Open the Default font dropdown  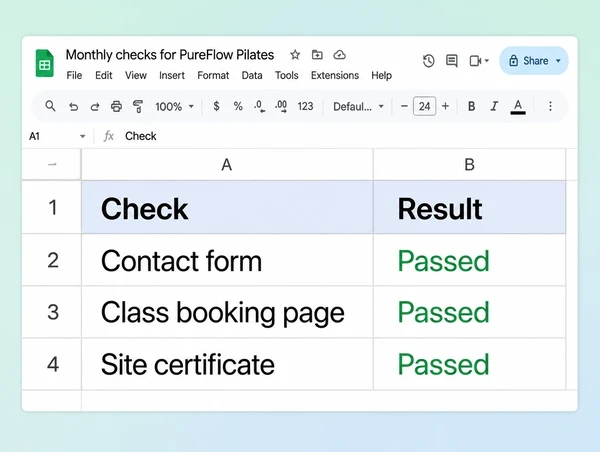coord(359,106)
